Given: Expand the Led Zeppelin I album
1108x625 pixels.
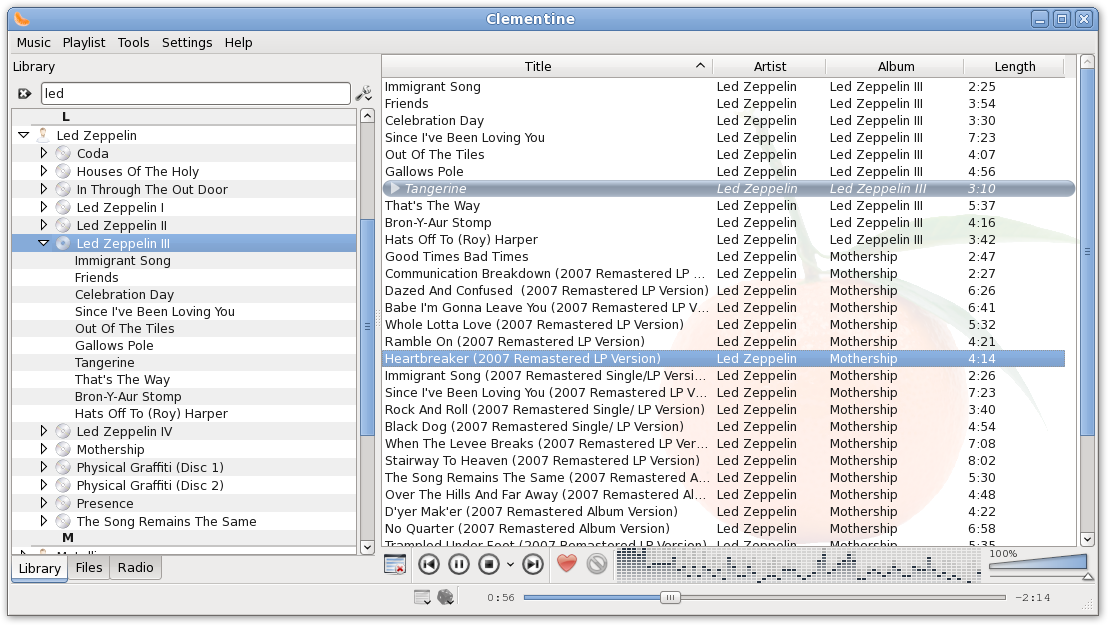Looking at the screenshot, I should pyautogui.click(x=44, y=207).
